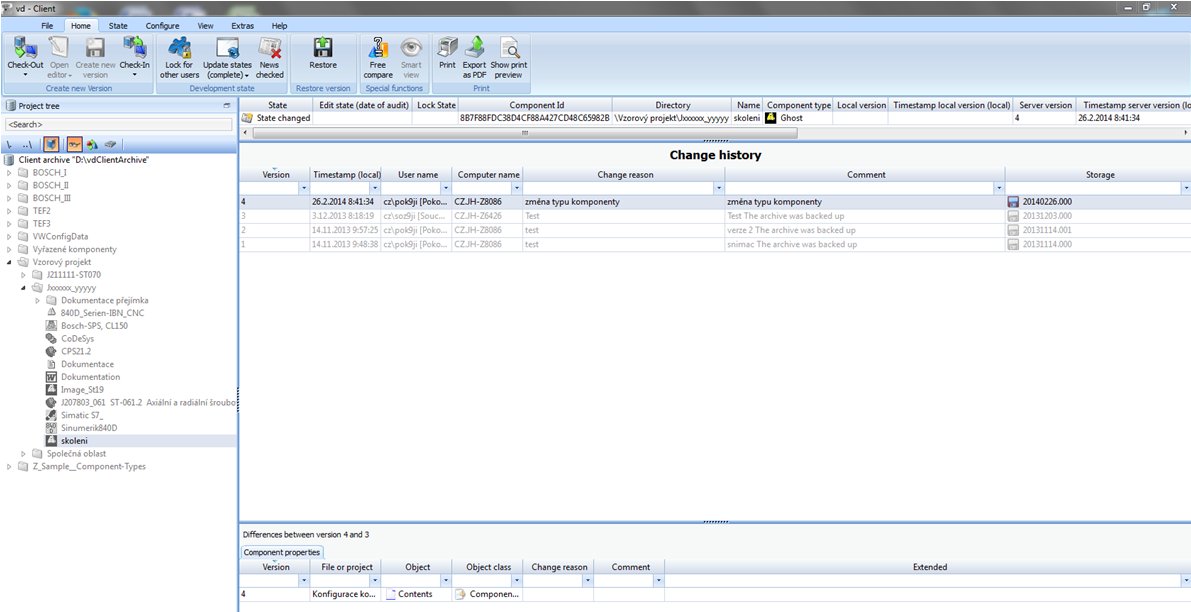Open Change reason filter dropdown in Change history
This screenshot has width=1191, height=612.
pyautogui.click(x=719, y=188)
